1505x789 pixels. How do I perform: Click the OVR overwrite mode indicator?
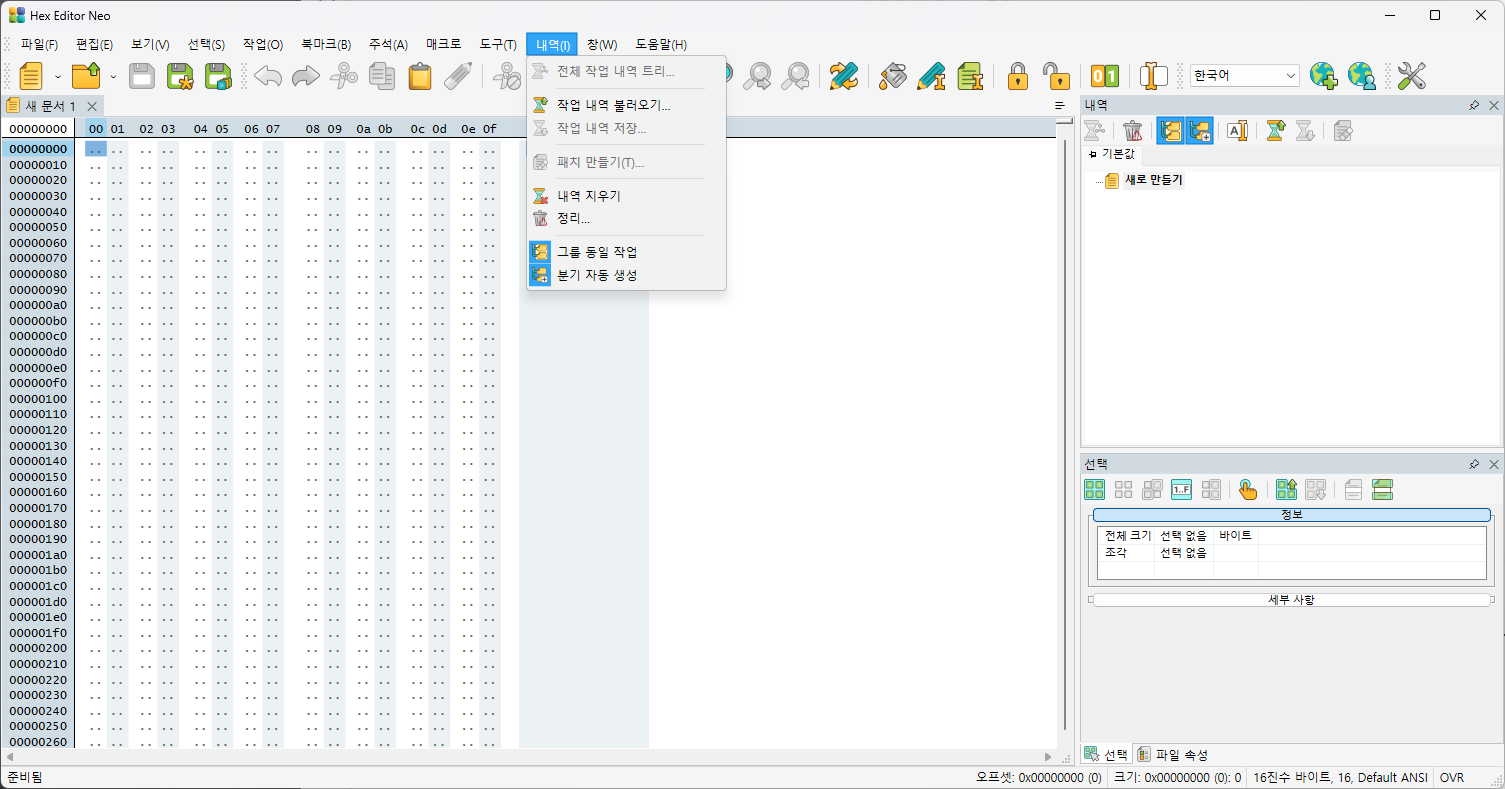tap(1452, 777)
